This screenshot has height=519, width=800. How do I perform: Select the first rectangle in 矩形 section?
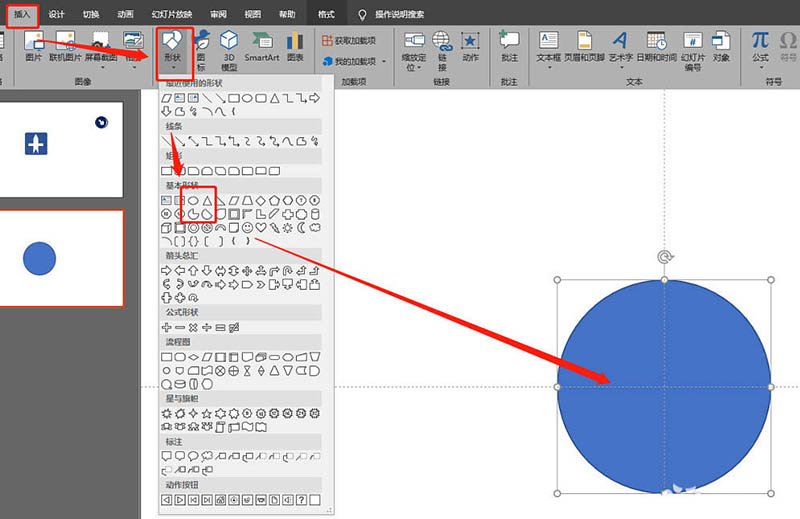pyautogui.click(x=166, y=171)
